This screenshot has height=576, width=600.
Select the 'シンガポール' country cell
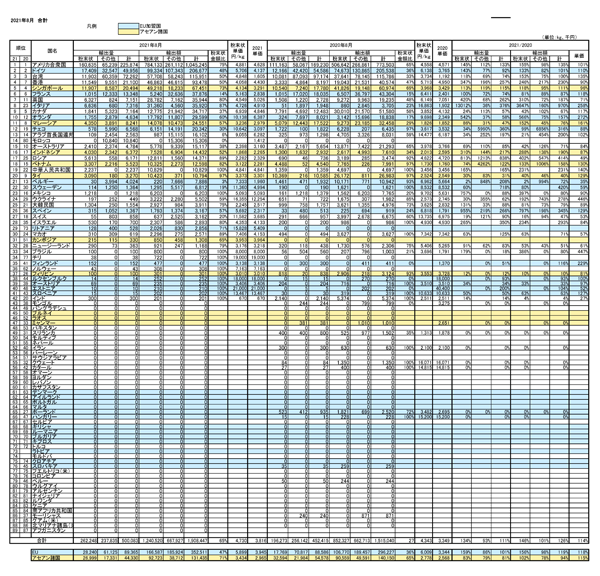(52, 88)
